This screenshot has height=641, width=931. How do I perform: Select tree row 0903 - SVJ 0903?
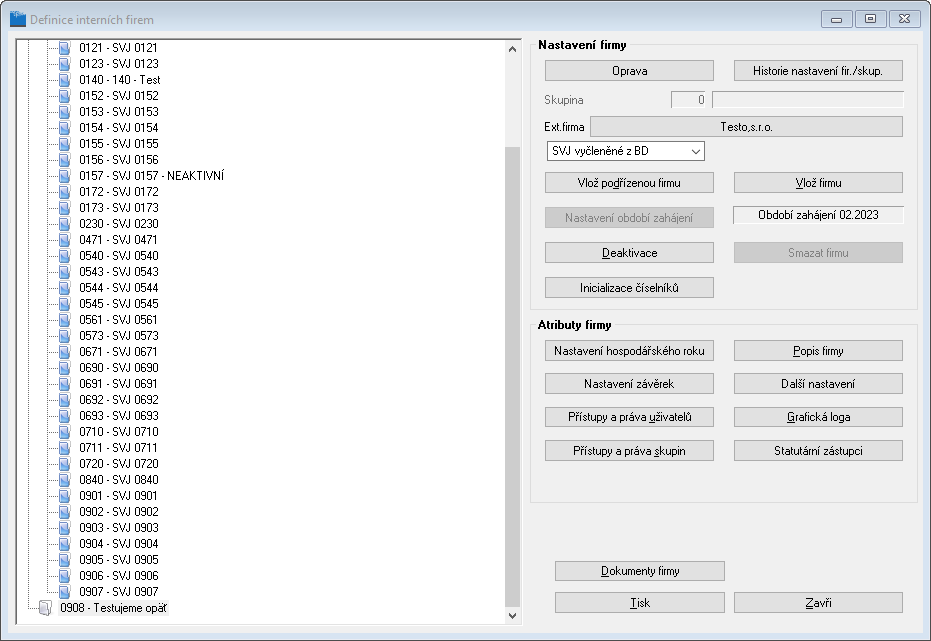pyautogui.click(x=119, y=528)
